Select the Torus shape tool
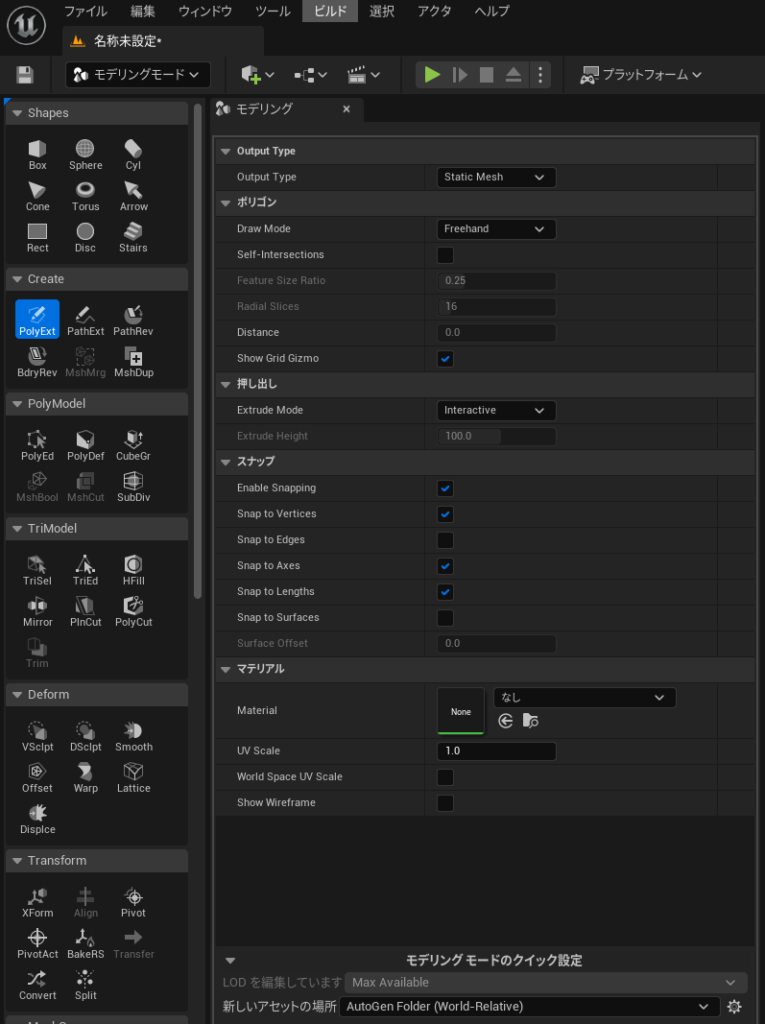 pos(86,197)
